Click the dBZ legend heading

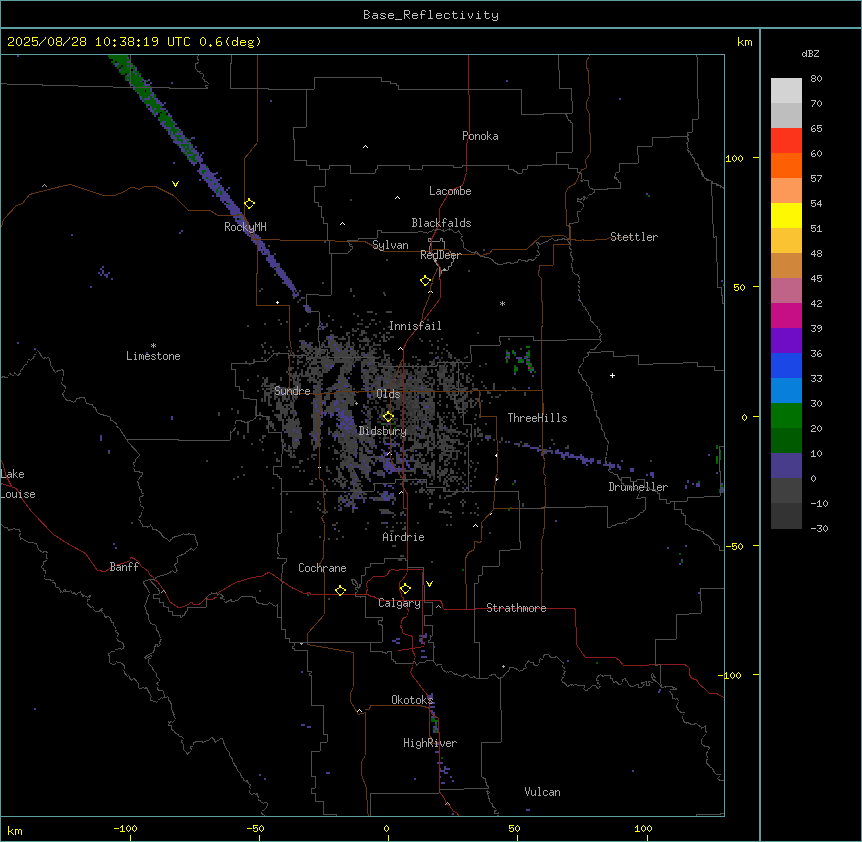click(x=810, y=53)
